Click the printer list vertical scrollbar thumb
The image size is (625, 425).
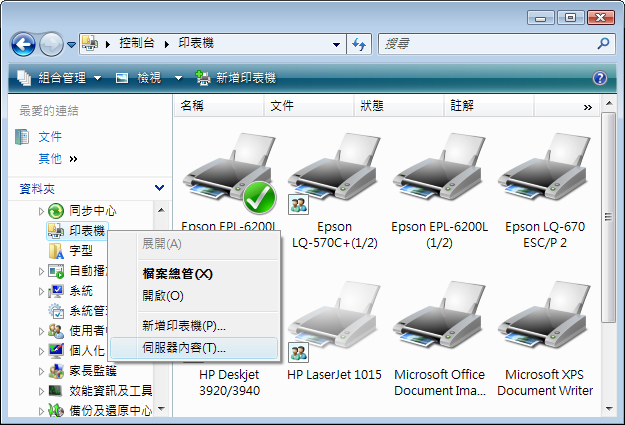click(x=608, y=217)
